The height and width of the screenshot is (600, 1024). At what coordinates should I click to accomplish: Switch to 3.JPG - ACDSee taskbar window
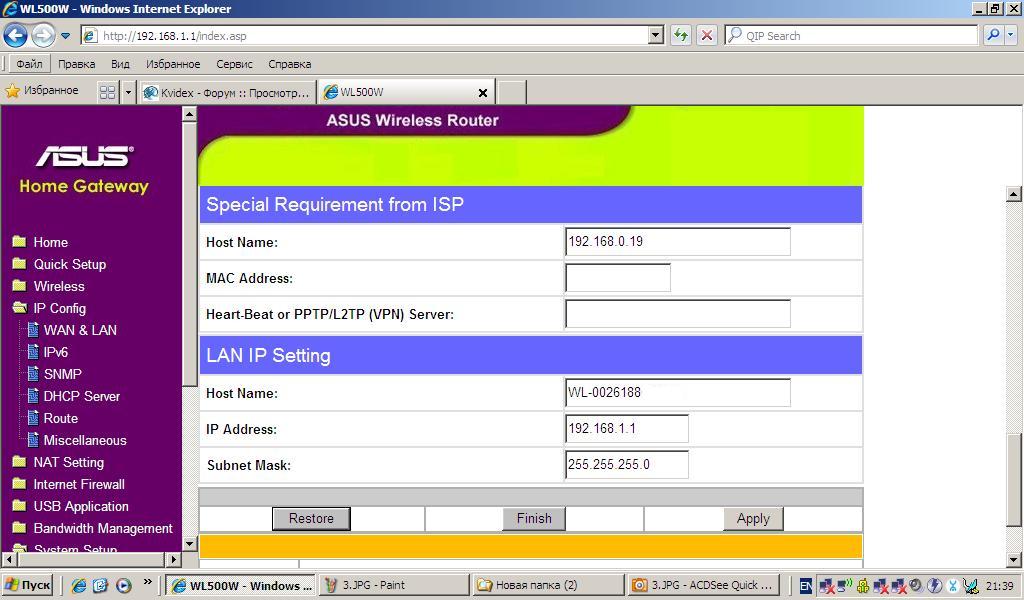tap(704, 585)
